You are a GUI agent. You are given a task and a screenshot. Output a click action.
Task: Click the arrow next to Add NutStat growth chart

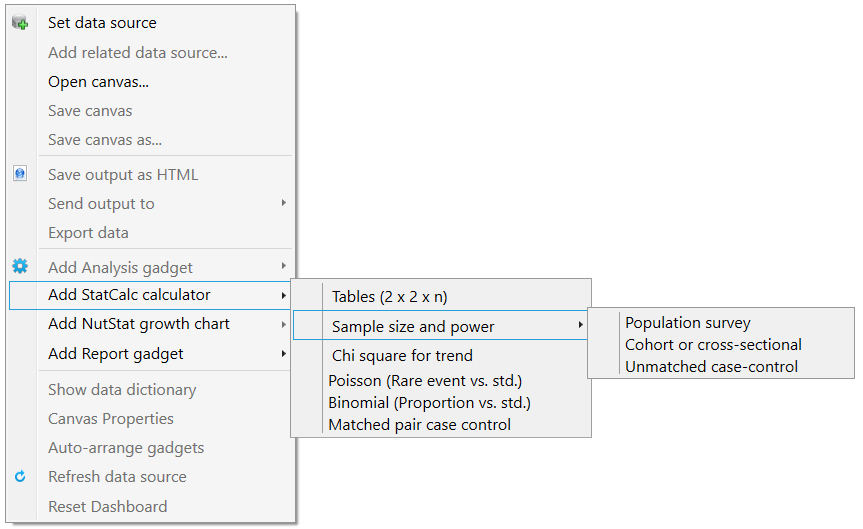click(283, 325)
